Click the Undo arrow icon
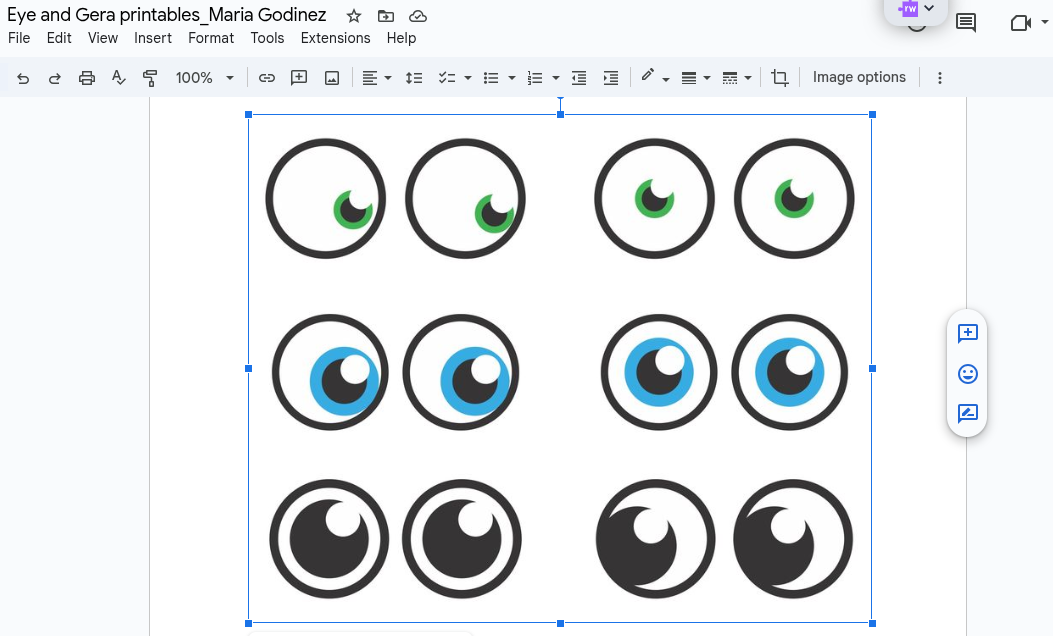The width and height of the screenshot is (1053, 636). tap(23, 78)
